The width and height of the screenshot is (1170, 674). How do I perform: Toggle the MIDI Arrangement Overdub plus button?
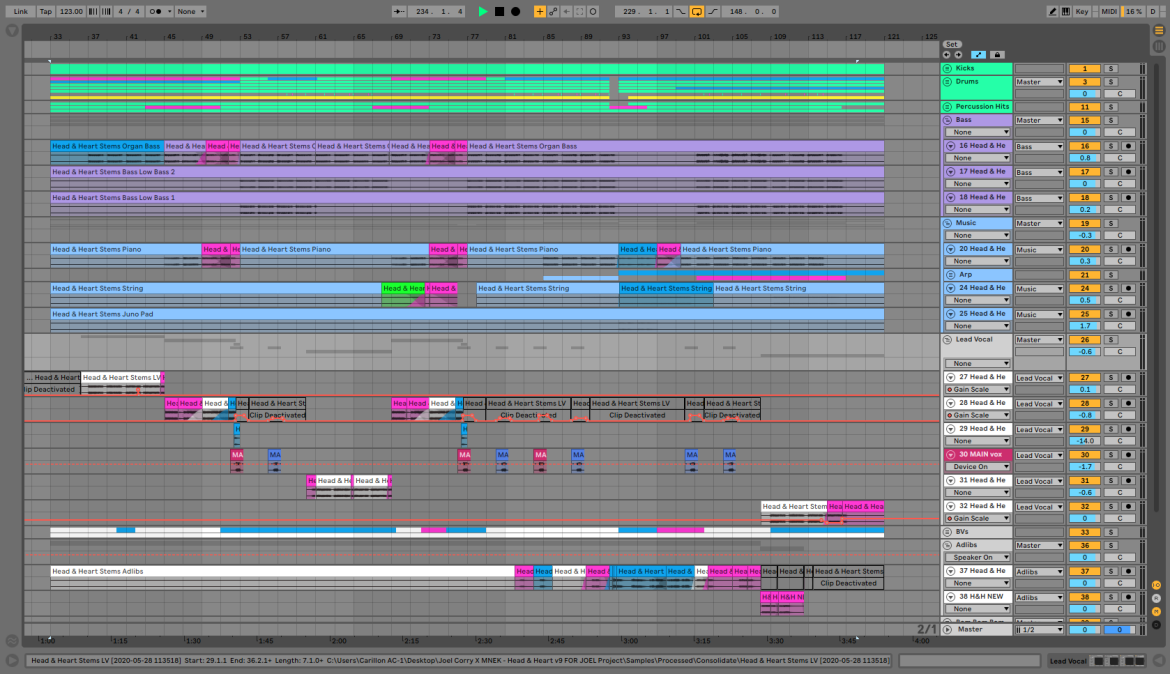539,11
